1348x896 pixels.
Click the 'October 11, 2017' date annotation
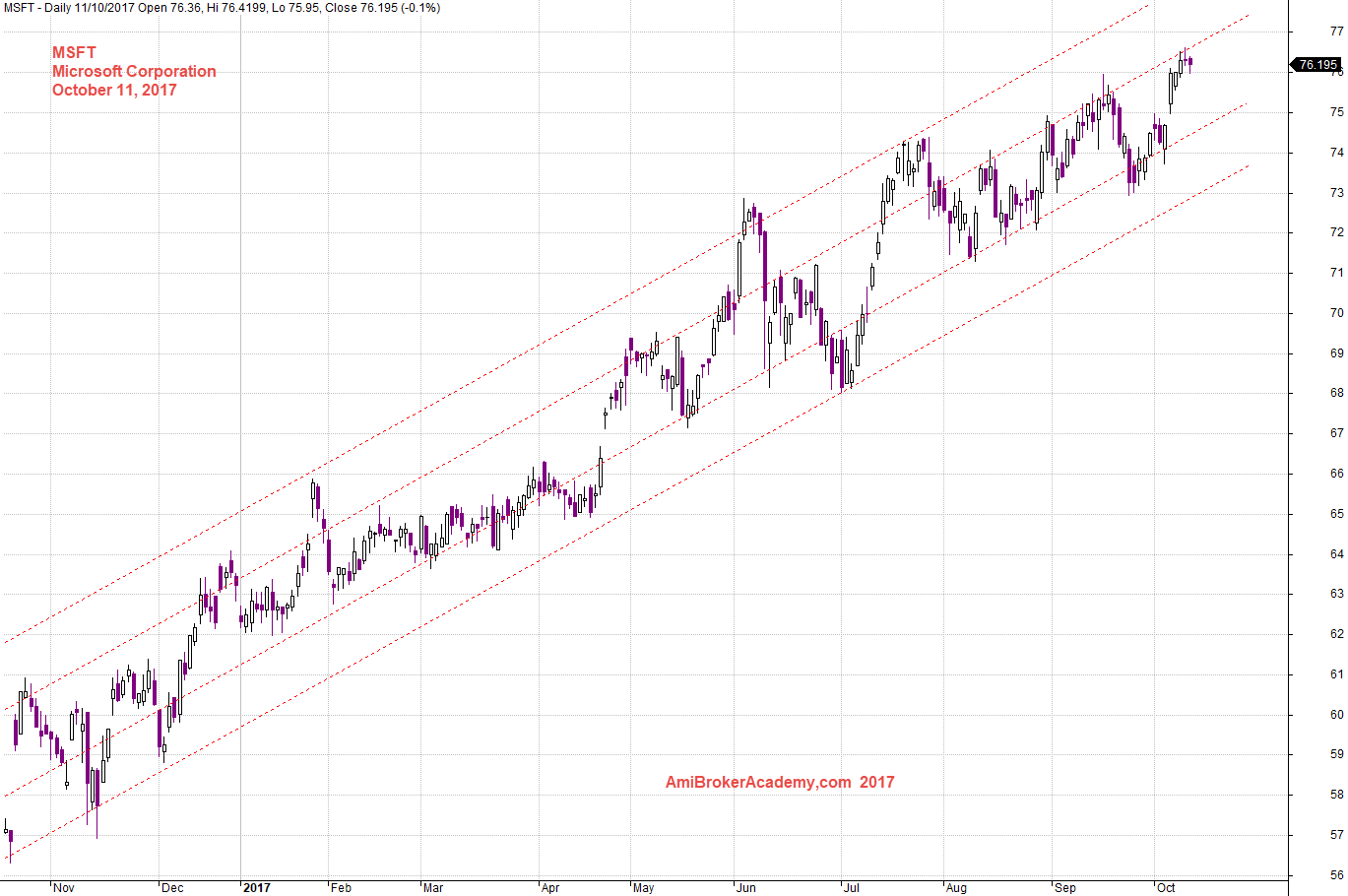tap(114, 90)
